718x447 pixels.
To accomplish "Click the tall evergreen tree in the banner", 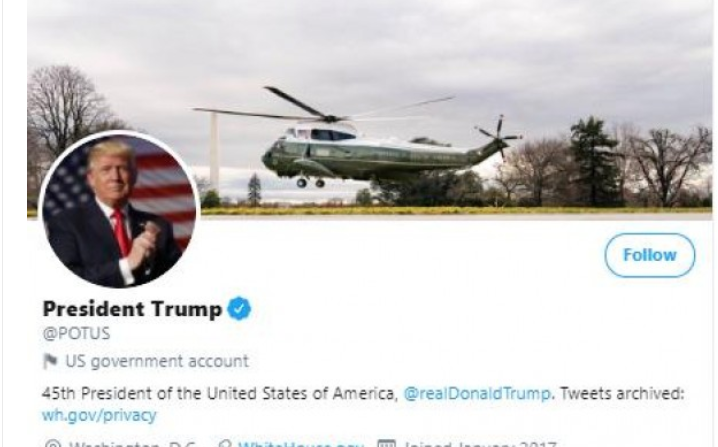I will pyautogui.click(x=594, y=161).
